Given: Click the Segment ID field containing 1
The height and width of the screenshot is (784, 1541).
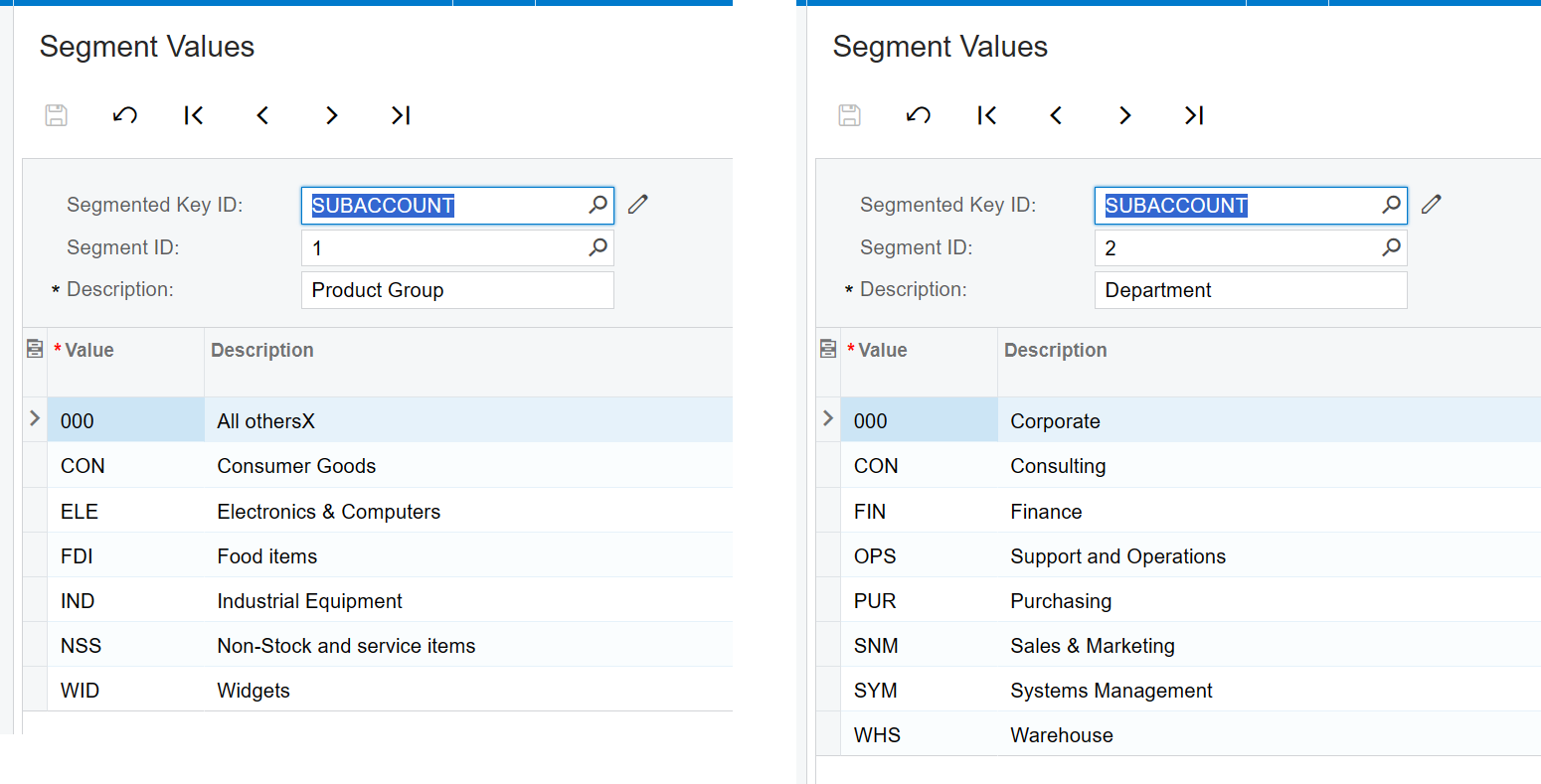Looking at the screenshot, I should (x=457, y=247).
